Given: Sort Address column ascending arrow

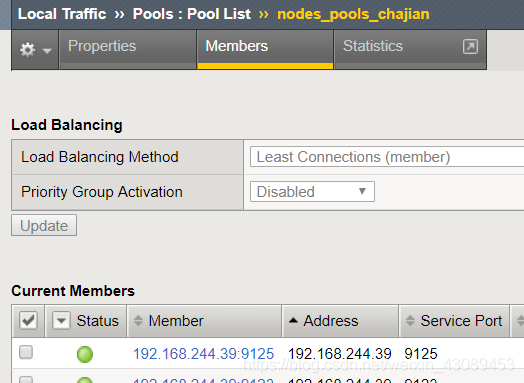Looking at the screenshot, I should point(293,321).
